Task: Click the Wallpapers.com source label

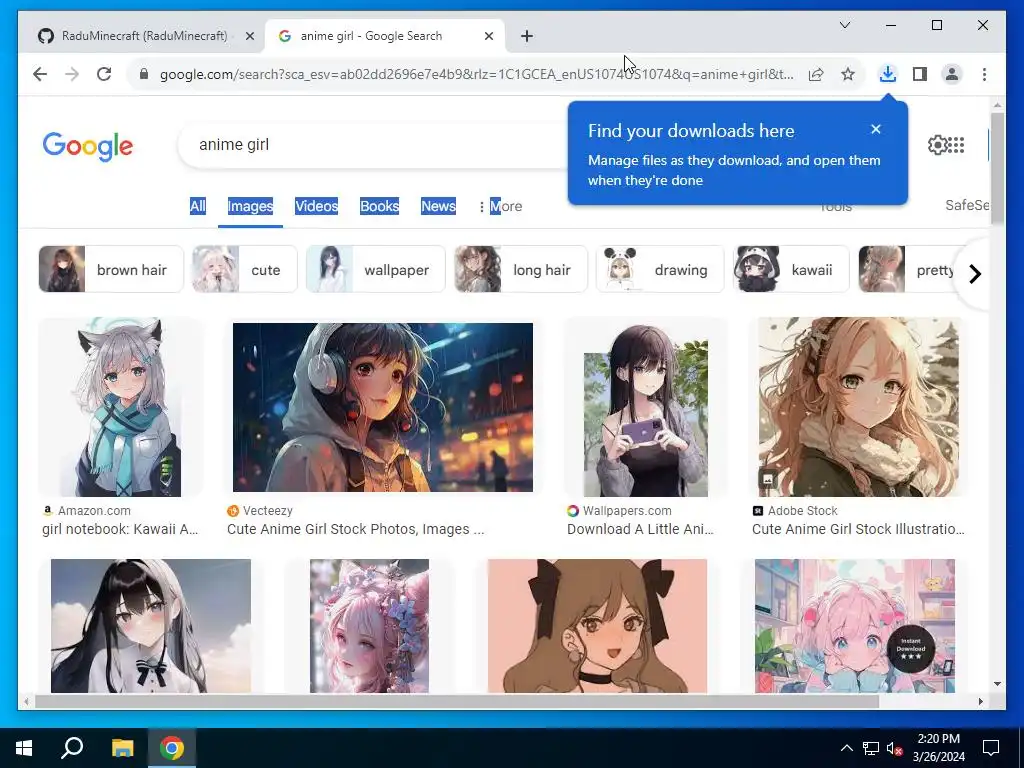Action: (x=627, y=511)
